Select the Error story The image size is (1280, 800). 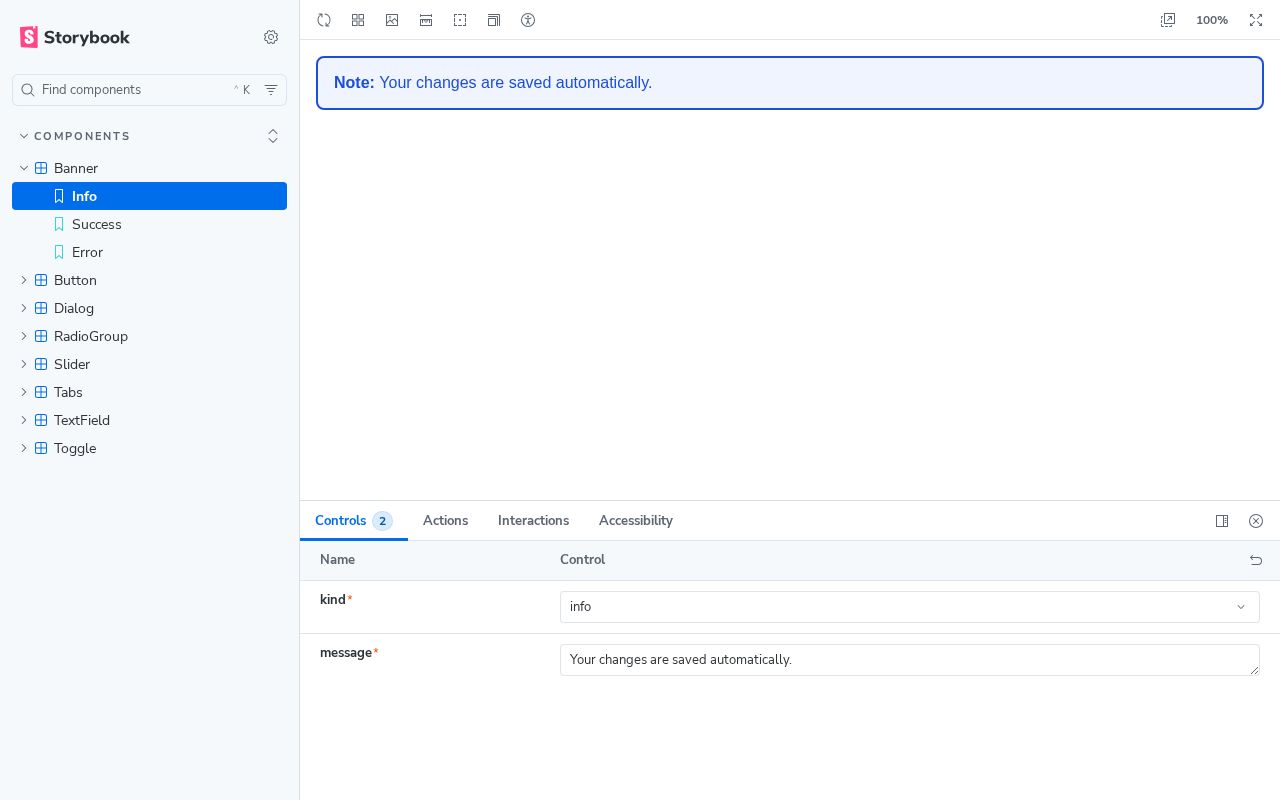150,252
